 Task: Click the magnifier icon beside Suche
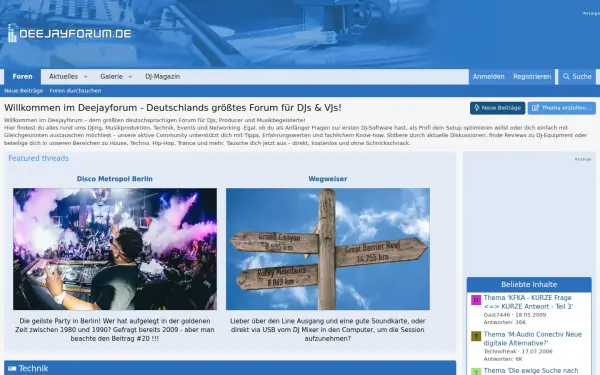566,77
